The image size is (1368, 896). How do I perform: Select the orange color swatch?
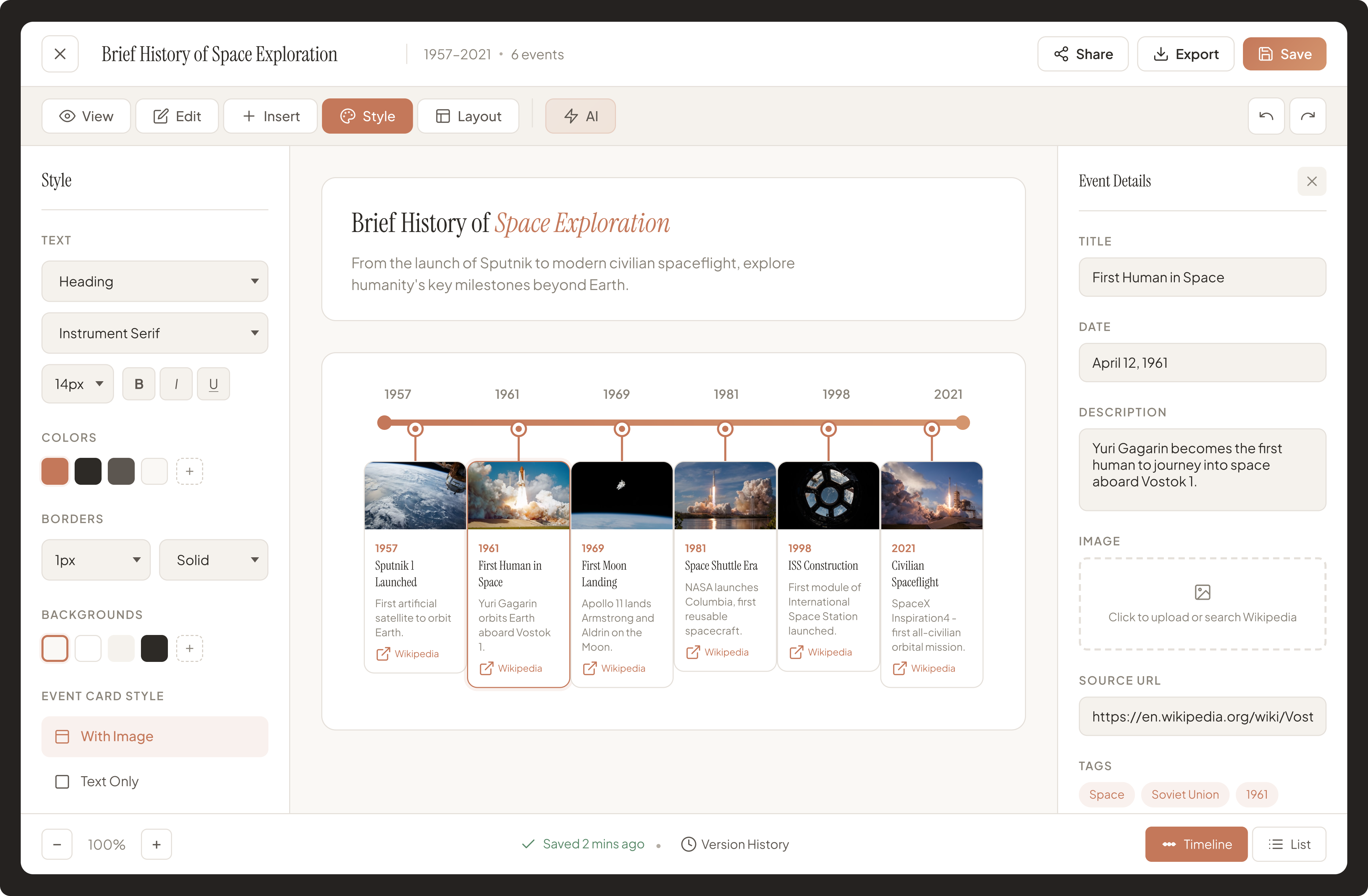click(x=55, y=470)
